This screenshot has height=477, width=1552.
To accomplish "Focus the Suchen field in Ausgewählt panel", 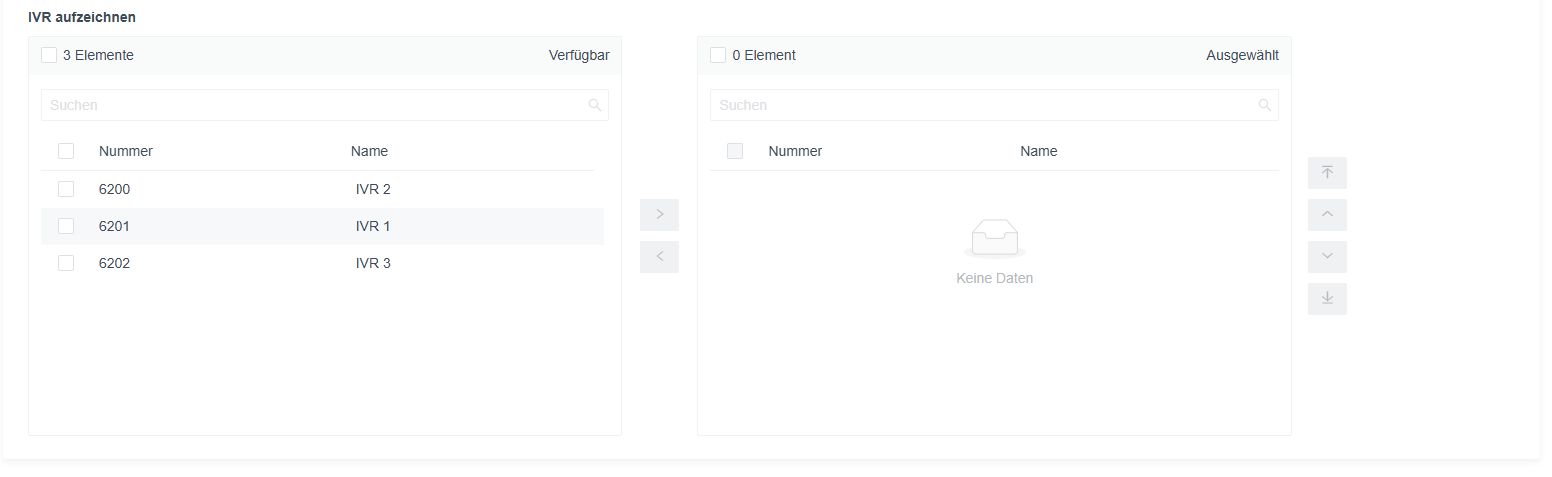I will [994, 105].
